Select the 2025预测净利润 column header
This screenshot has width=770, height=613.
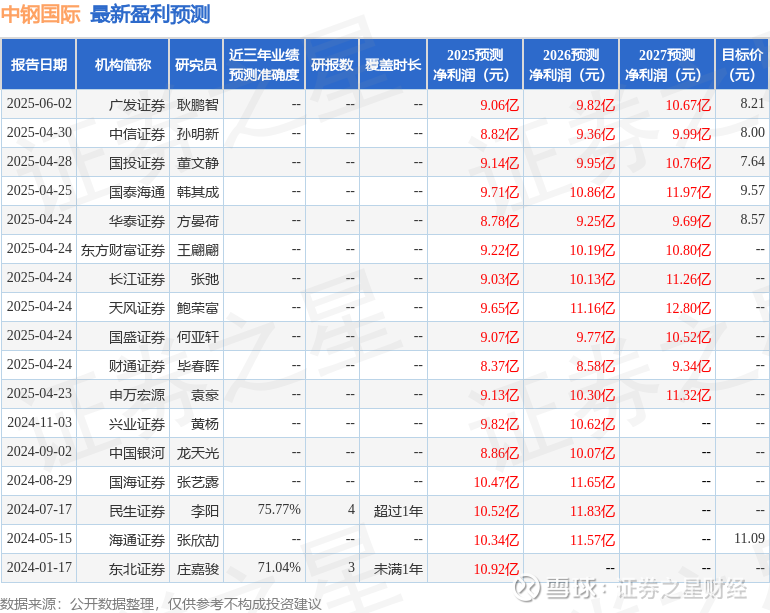point(475,64)
